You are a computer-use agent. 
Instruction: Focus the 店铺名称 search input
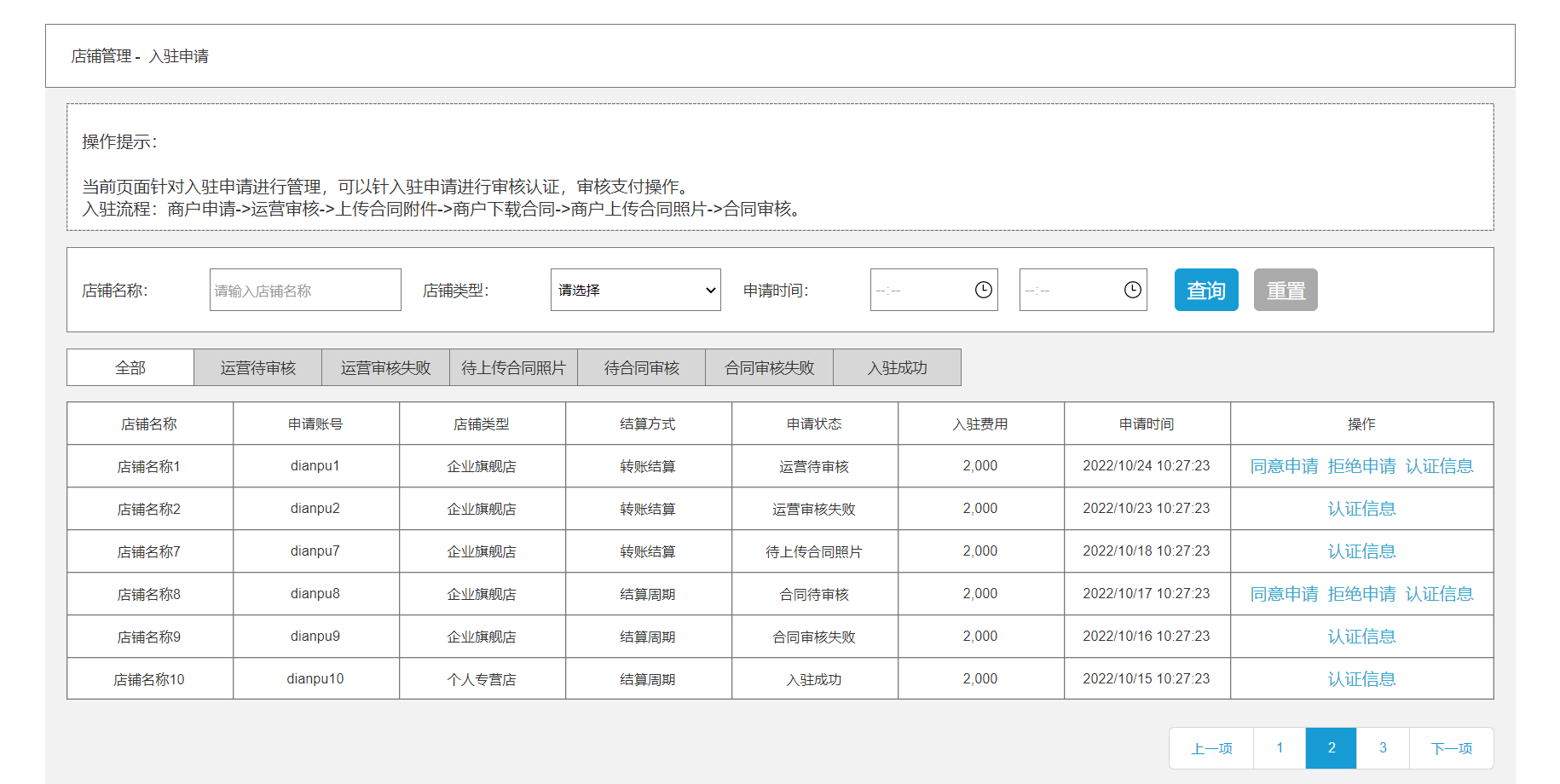point(305,290)
